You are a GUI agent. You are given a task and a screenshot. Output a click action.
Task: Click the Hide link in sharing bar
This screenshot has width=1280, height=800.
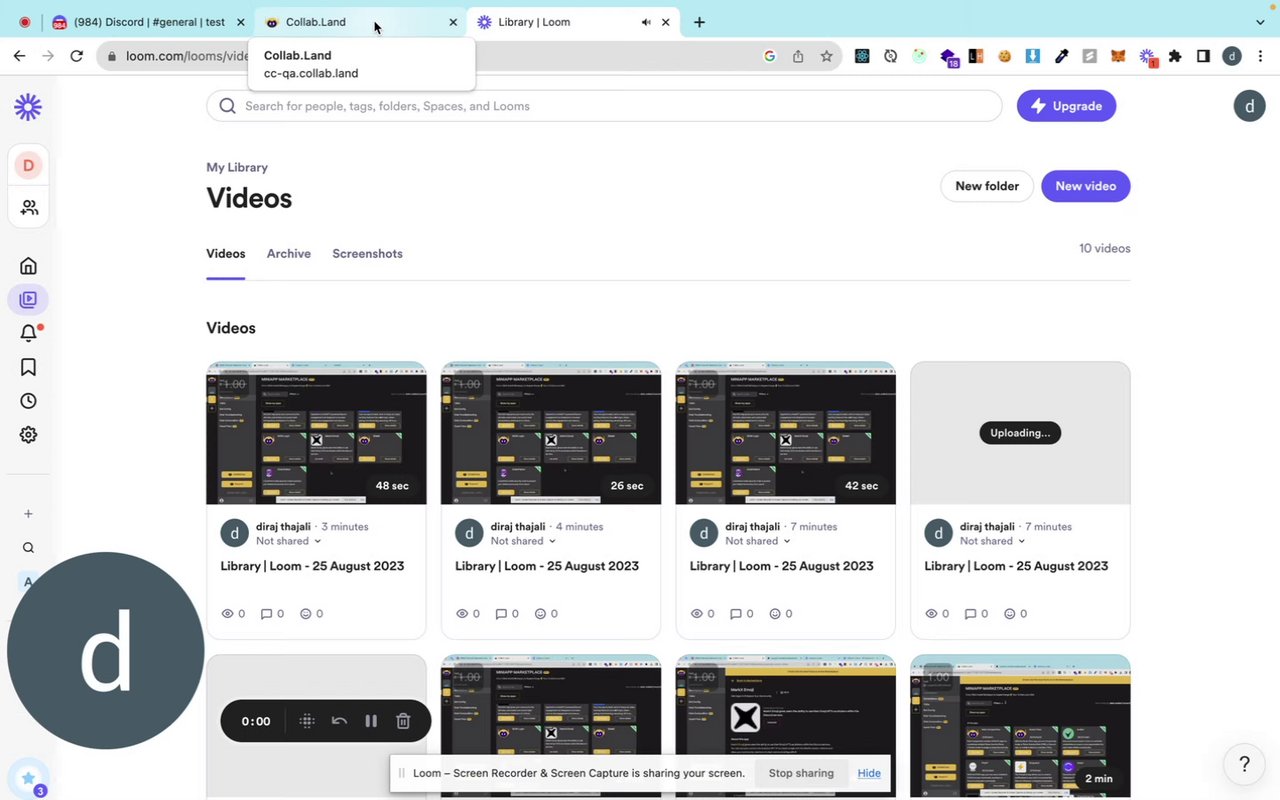[869, 773]
